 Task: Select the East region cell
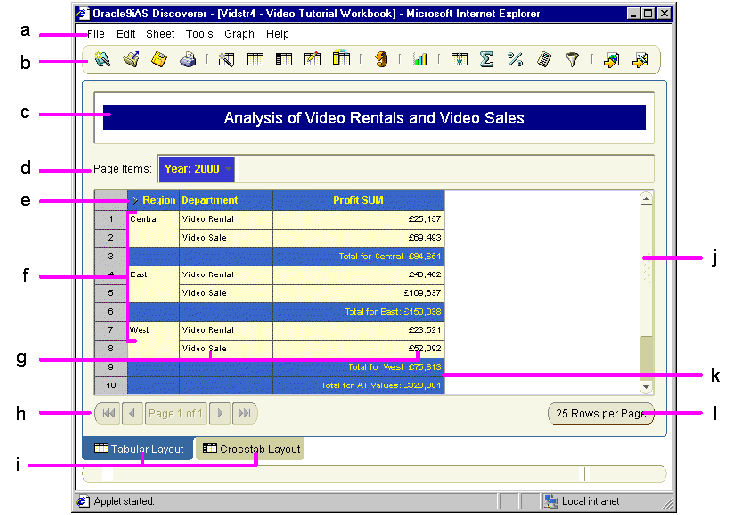[x=153, y=284]
